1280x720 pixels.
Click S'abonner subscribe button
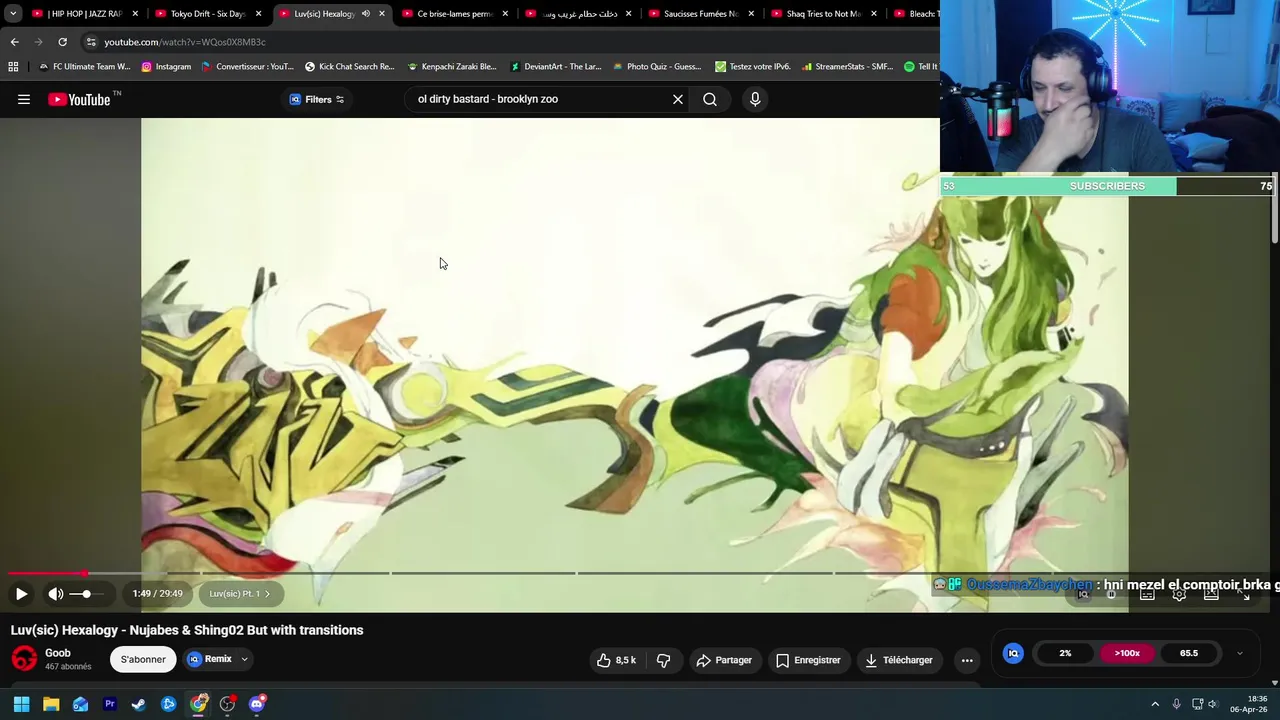click(x=143, y=659)
